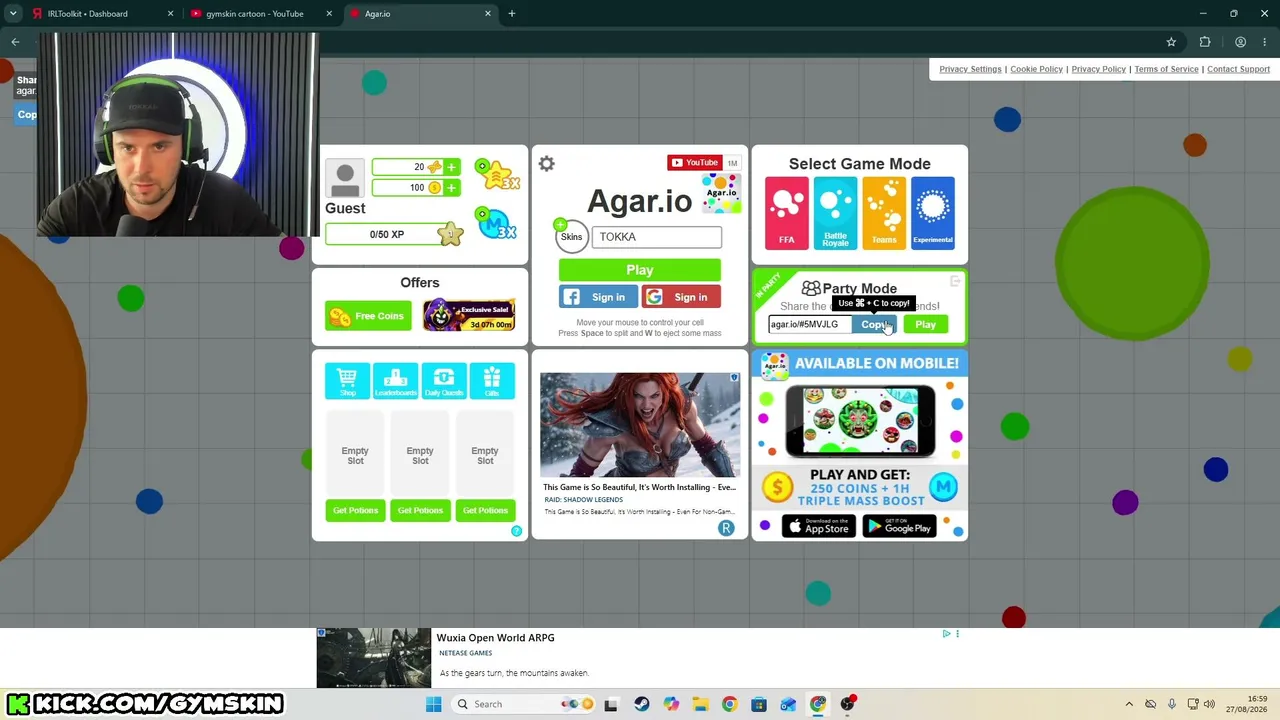Screen dimensions: 1280x720
Task: Activate the 3x XP star boost
Action: tap(497, 175)
